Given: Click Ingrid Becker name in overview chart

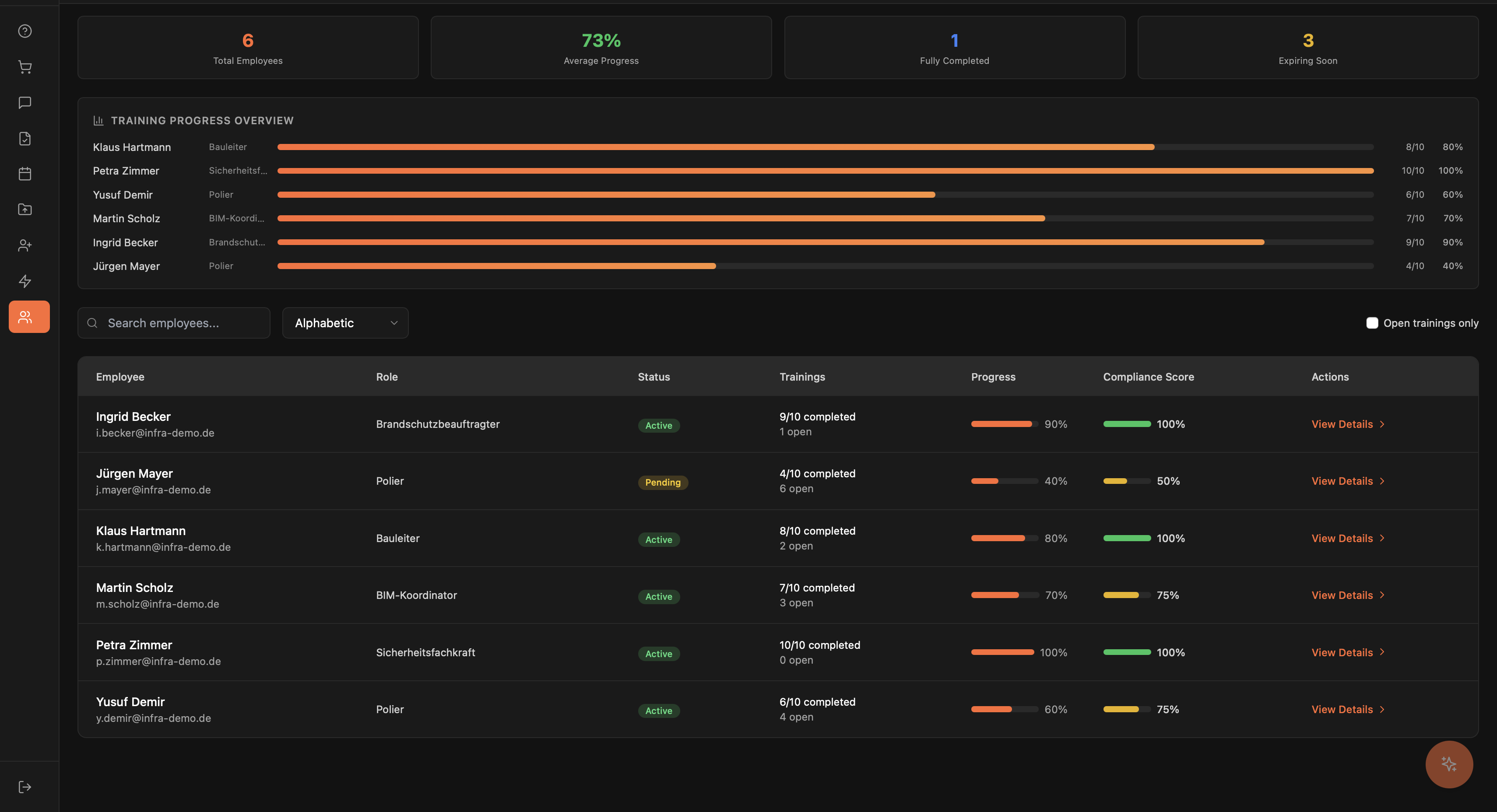Looking at the screenshot, I should pos(126,243).
